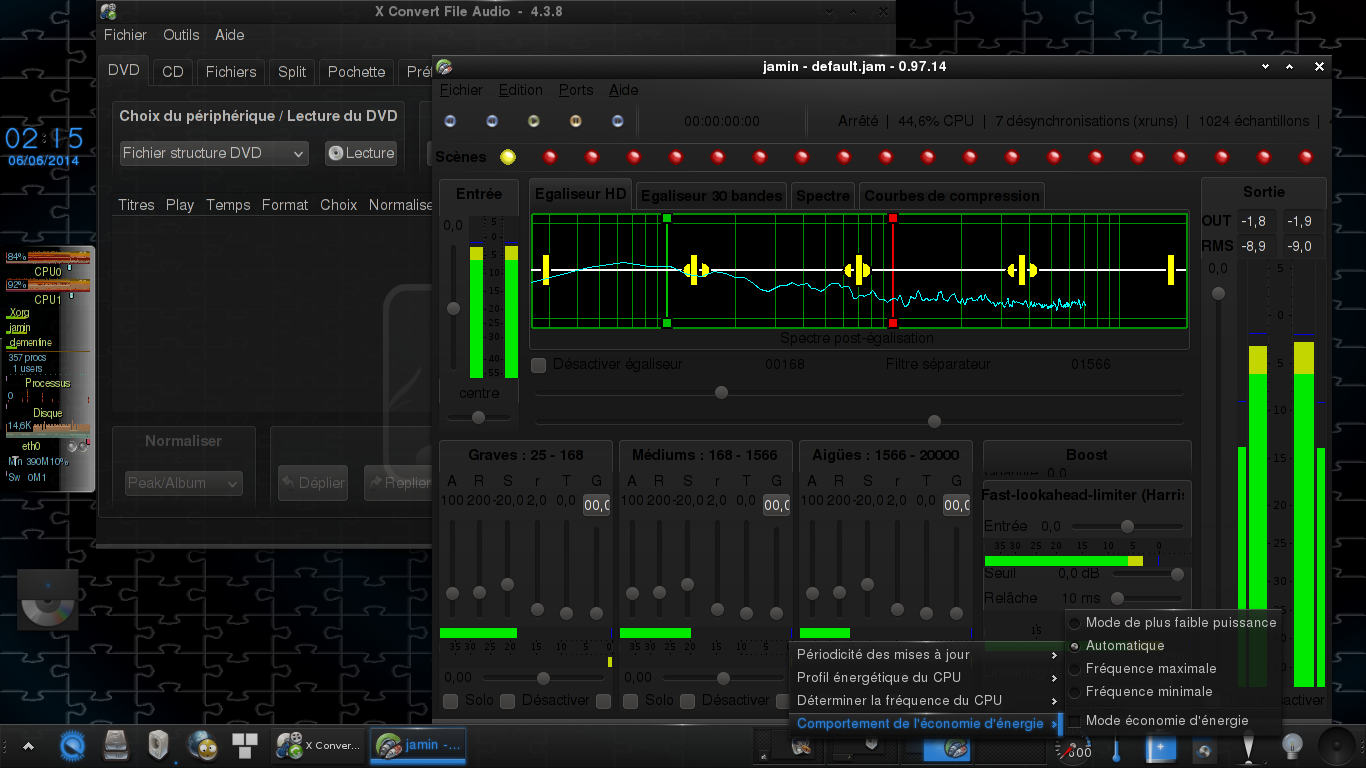The width and height of the screenshot is (1366, 768).
Task: Click the jamin window title bar icon
Action: pos(444,67)
